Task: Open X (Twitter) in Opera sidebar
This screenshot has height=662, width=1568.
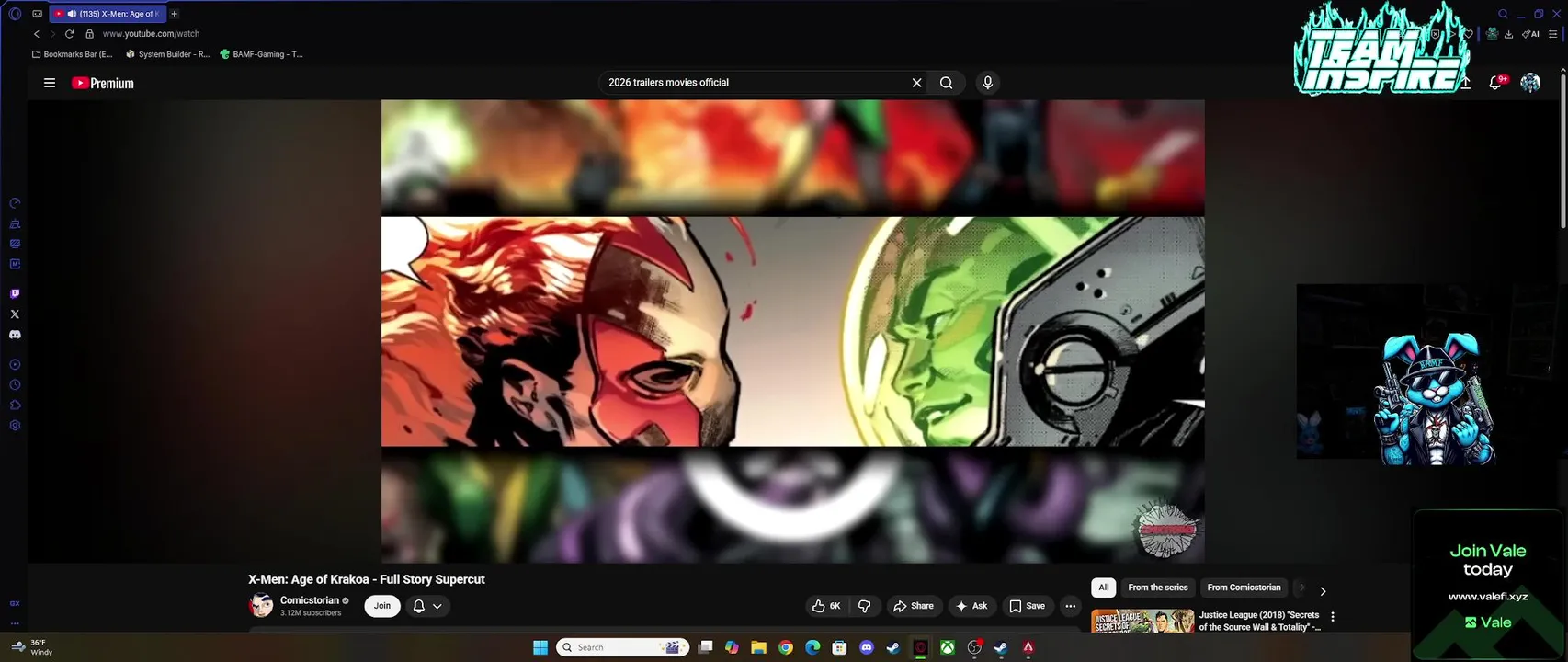Action: (x=15, y=314)
